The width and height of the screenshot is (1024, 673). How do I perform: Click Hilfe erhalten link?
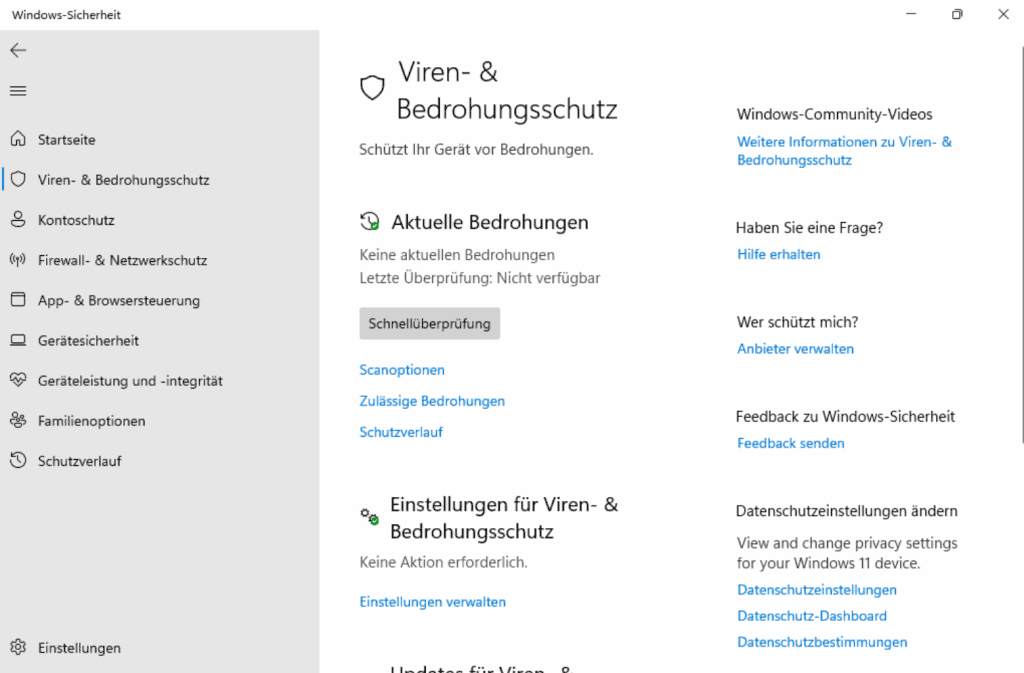pos(778,254)
